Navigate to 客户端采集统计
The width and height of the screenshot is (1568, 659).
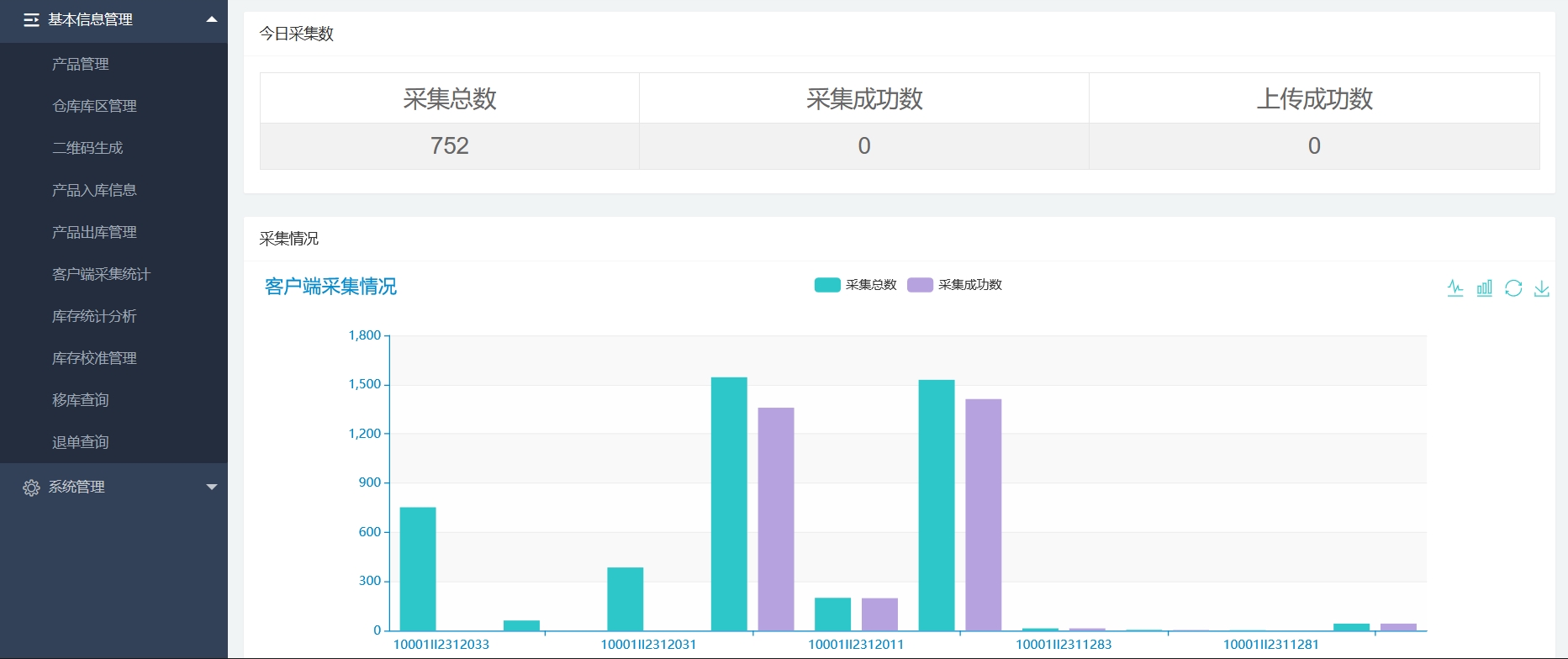click(x=101, y=274)
